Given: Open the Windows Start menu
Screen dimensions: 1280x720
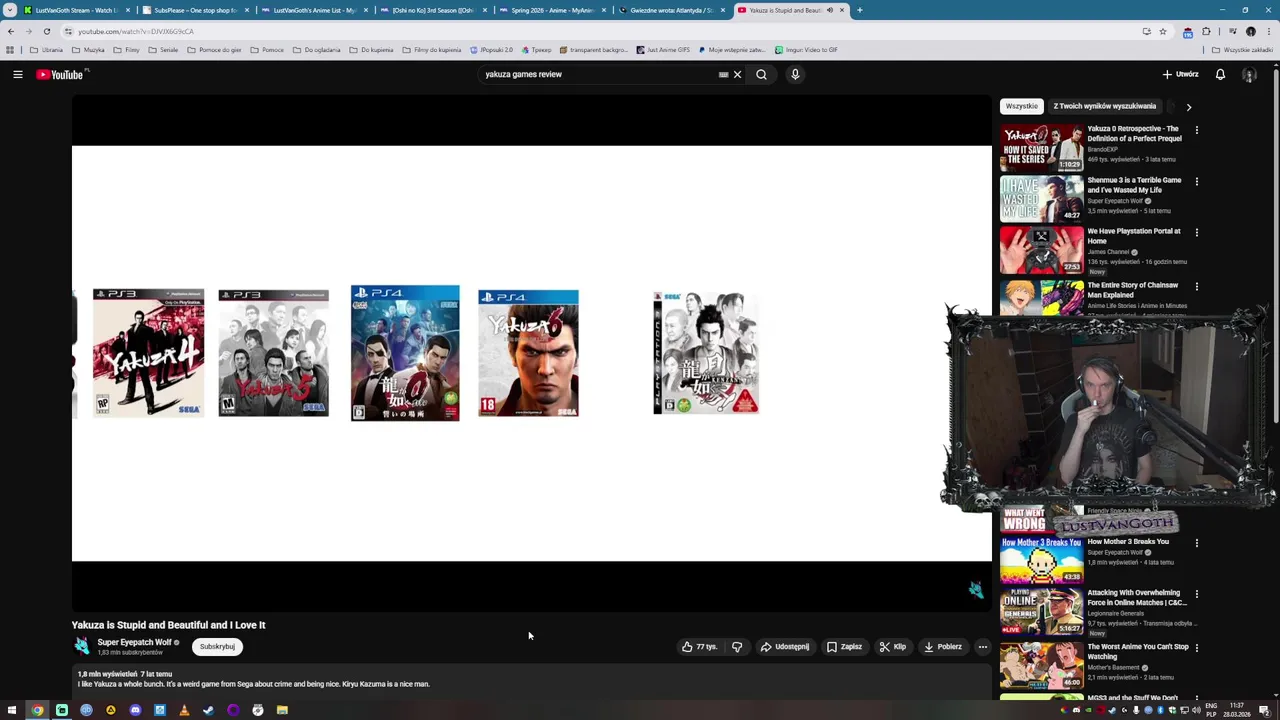Looking at the screenshot, I should pyautogui.click(x=12, y=710).
